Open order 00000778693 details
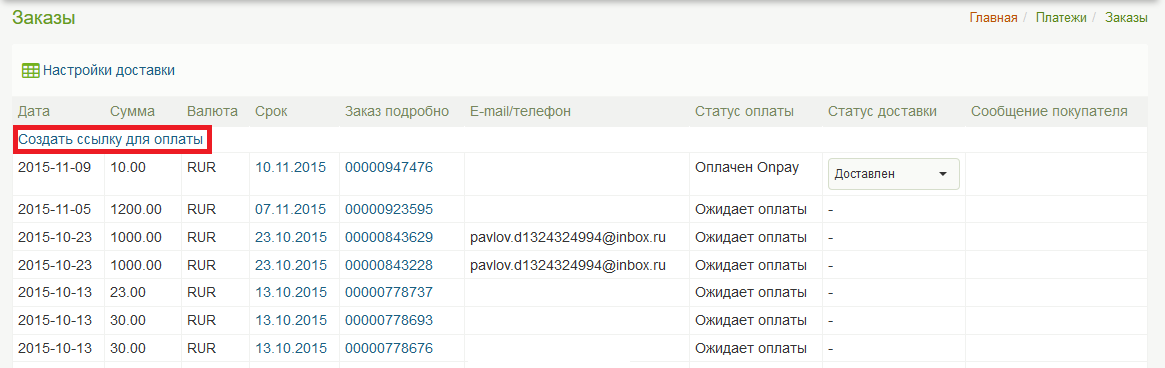The width and height of the screenshot is (1165, 368). coord(389,320)
